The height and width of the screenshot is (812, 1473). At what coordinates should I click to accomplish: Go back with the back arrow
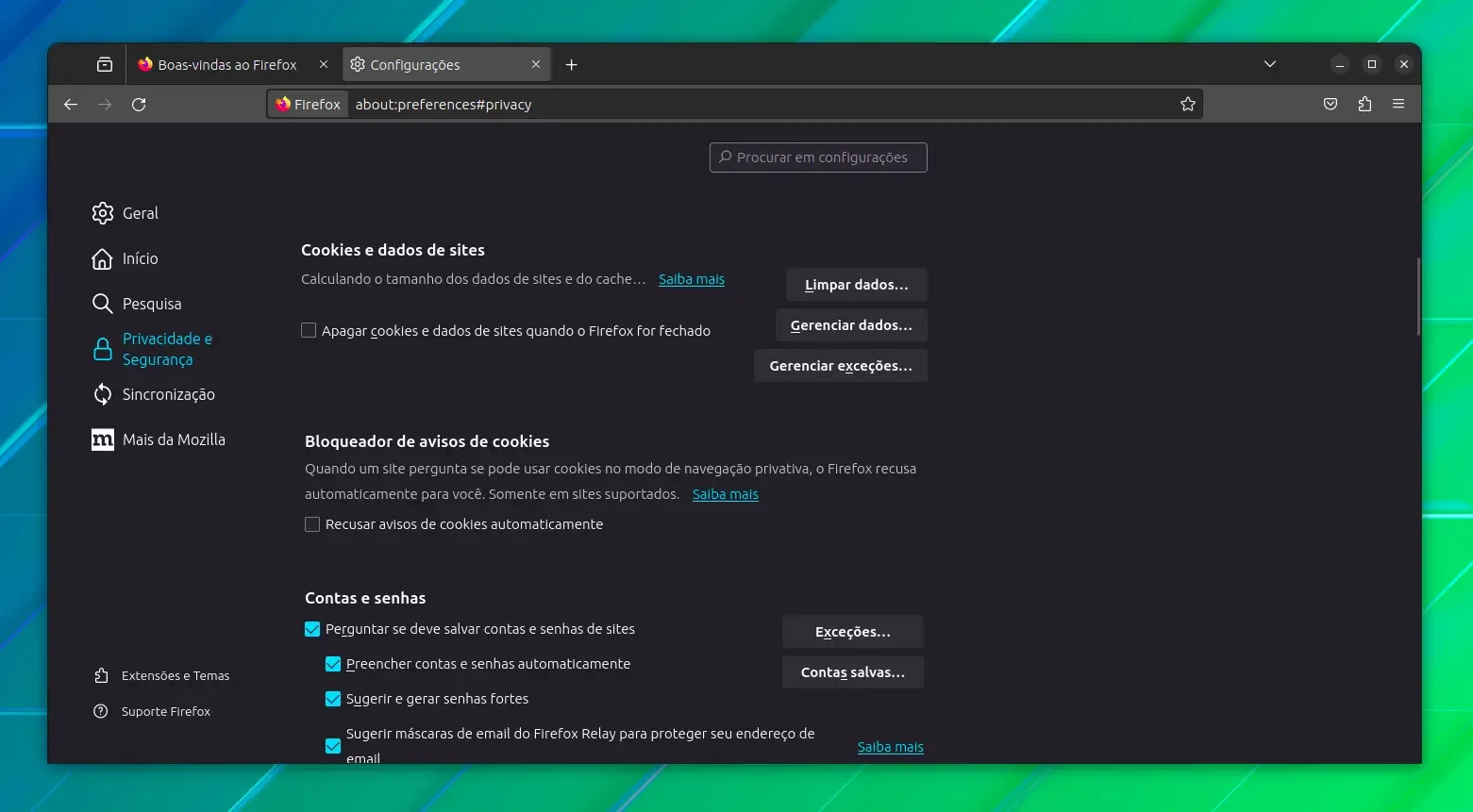click(71, 105)
